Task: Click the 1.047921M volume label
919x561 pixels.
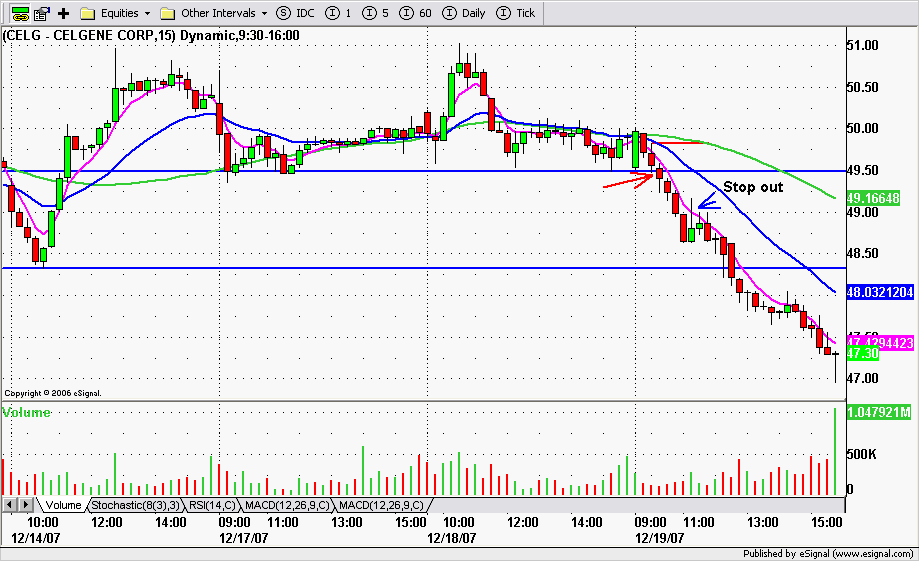Action: [879, 412]
